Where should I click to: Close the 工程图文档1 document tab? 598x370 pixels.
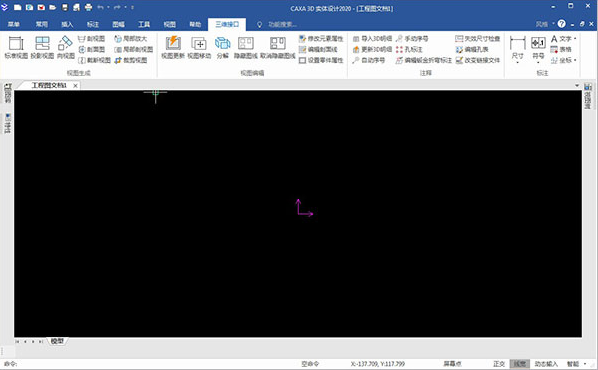[76, 85]
